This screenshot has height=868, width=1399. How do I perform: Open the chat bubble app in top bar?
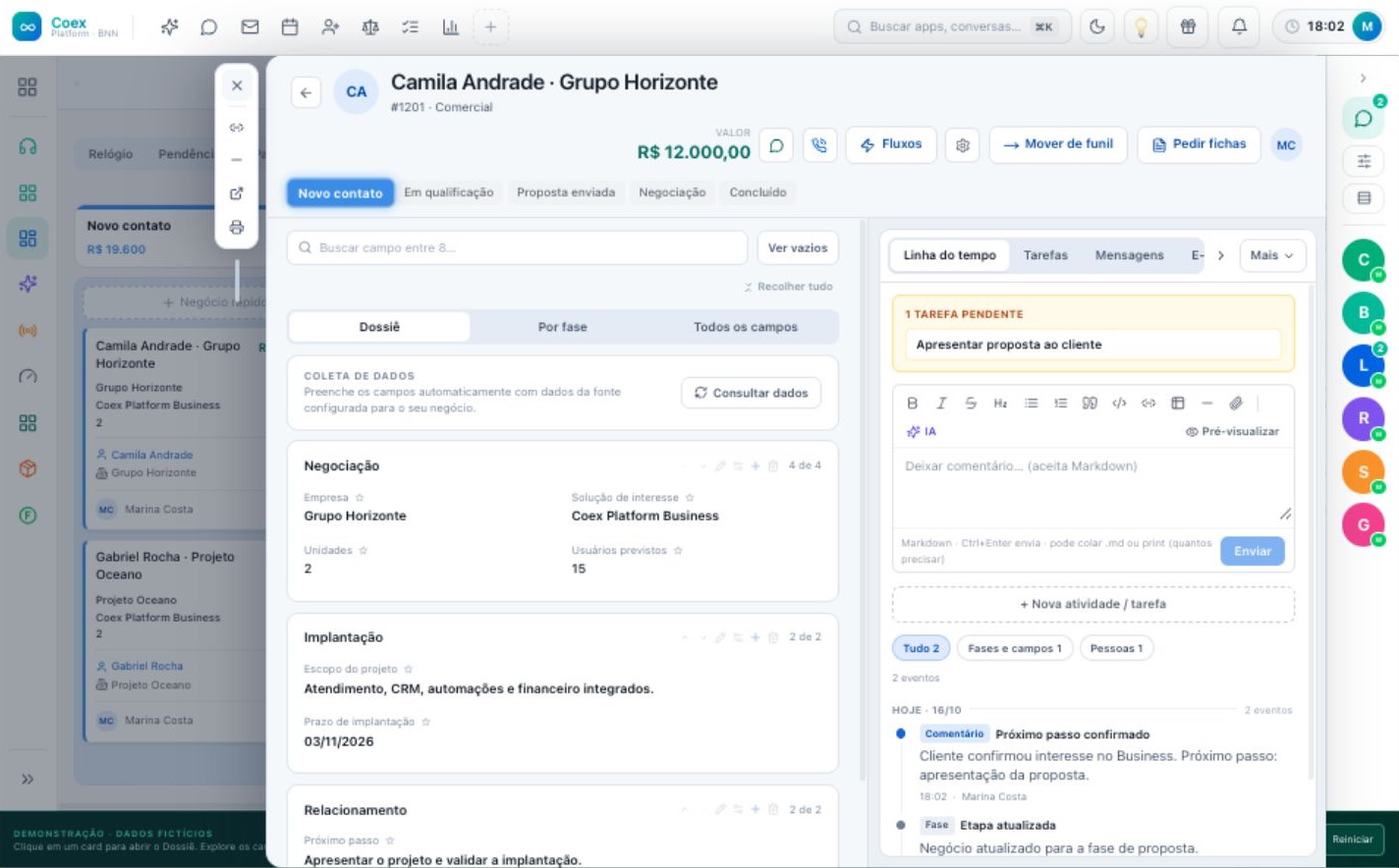click(x=209, y=27)
